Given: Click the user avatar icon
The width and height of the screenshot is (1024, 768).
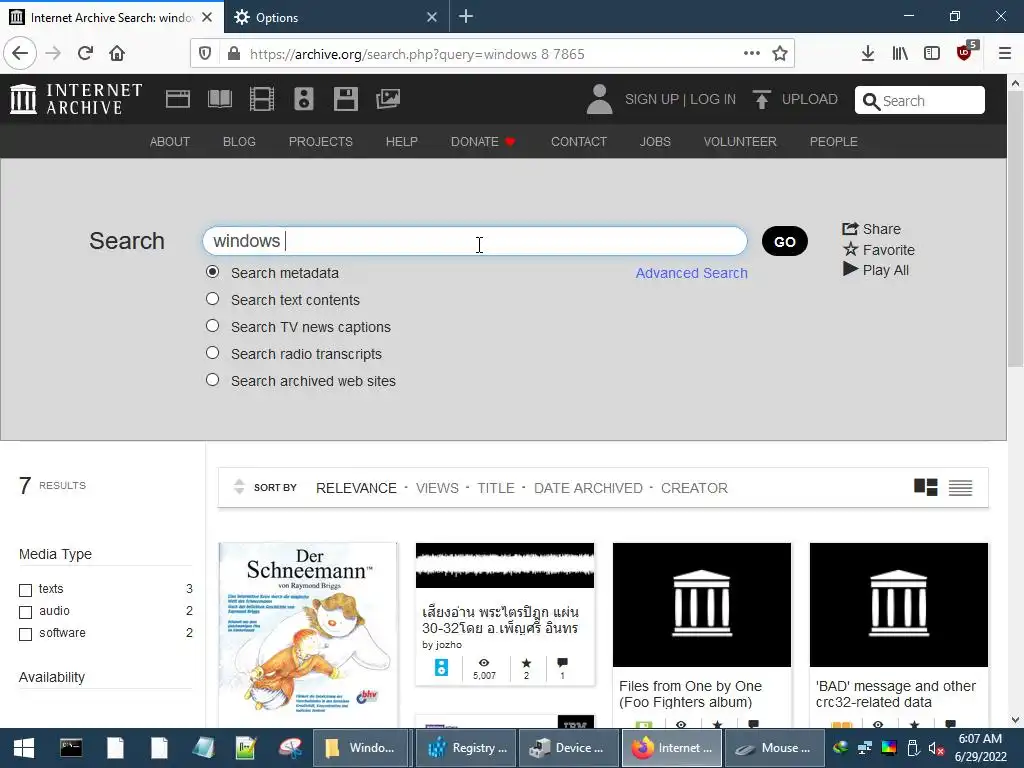Looking at the screenshot, I should (599, 99).
